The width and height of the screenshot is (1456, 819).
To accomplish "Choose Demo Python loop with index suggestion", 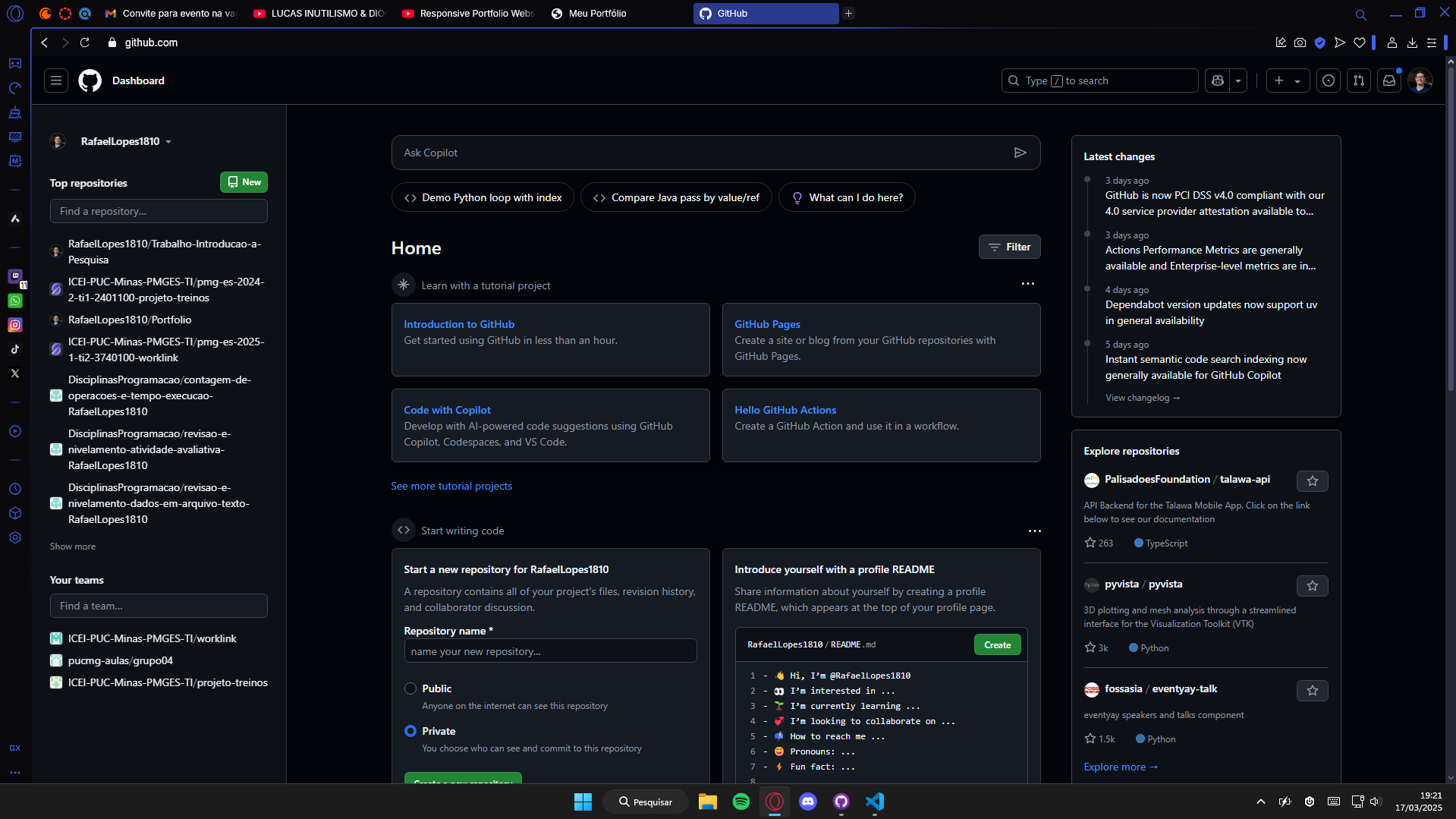I will point(483,197).
